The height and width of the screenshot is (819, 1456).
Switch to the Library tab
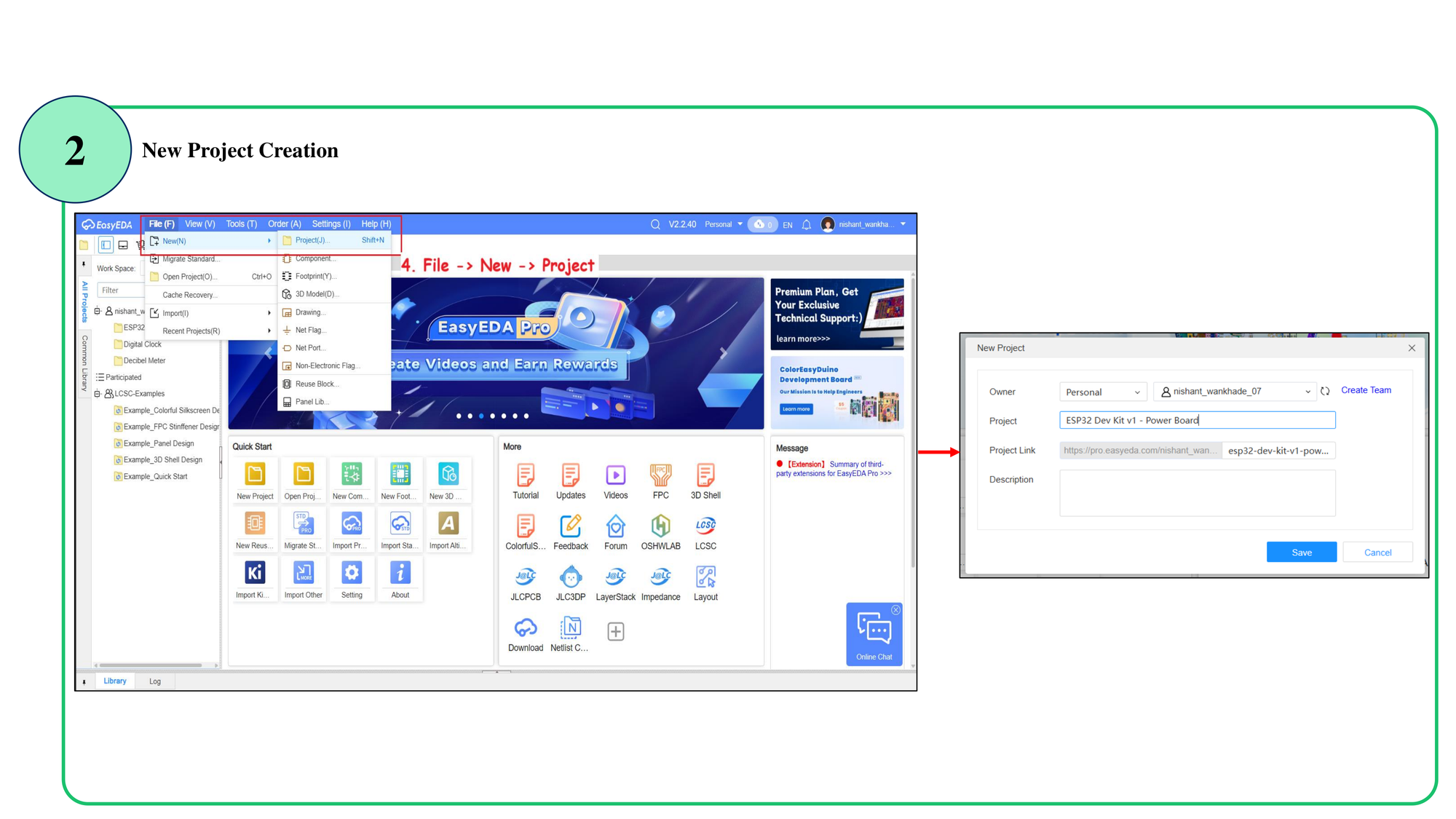click(115, 681)
